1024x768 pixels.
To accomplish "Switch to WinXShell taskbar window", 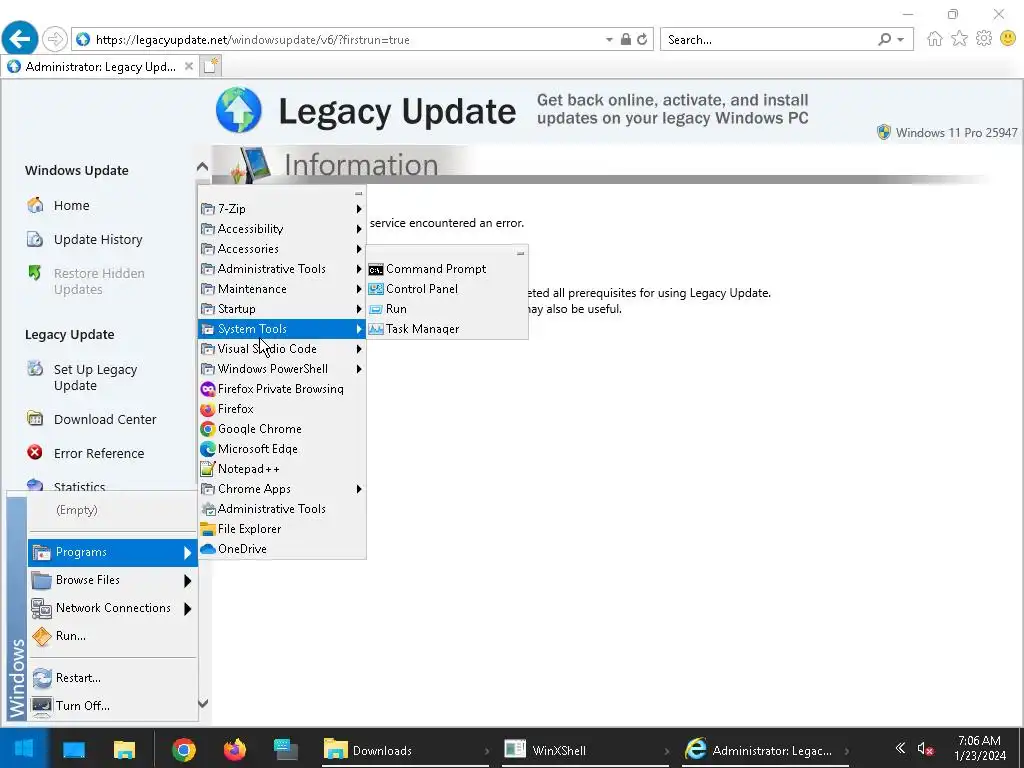I will tap(584, 750).
